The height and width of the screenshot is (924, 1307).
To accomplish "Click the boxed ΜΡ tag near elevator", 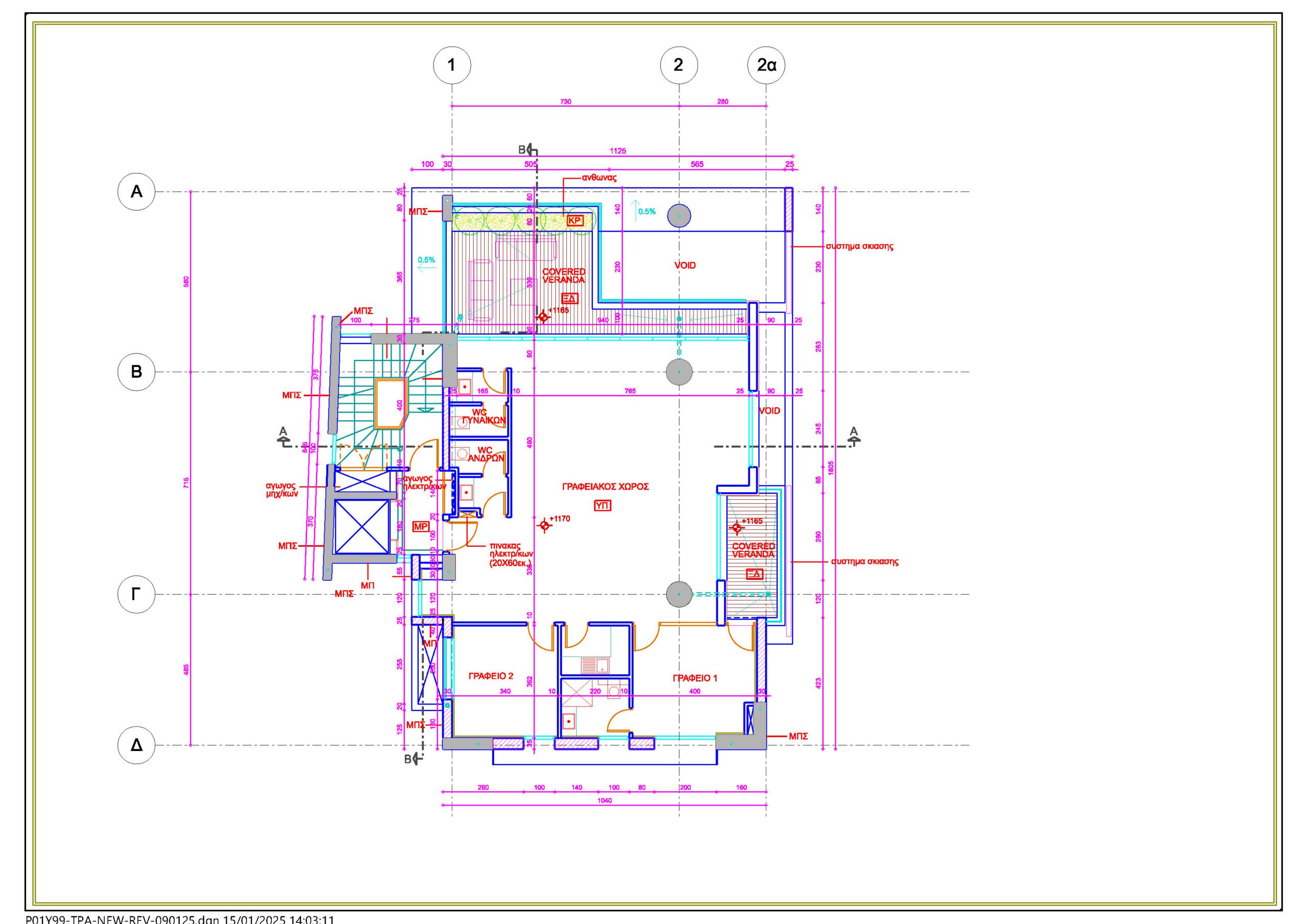I will point(421,526).
